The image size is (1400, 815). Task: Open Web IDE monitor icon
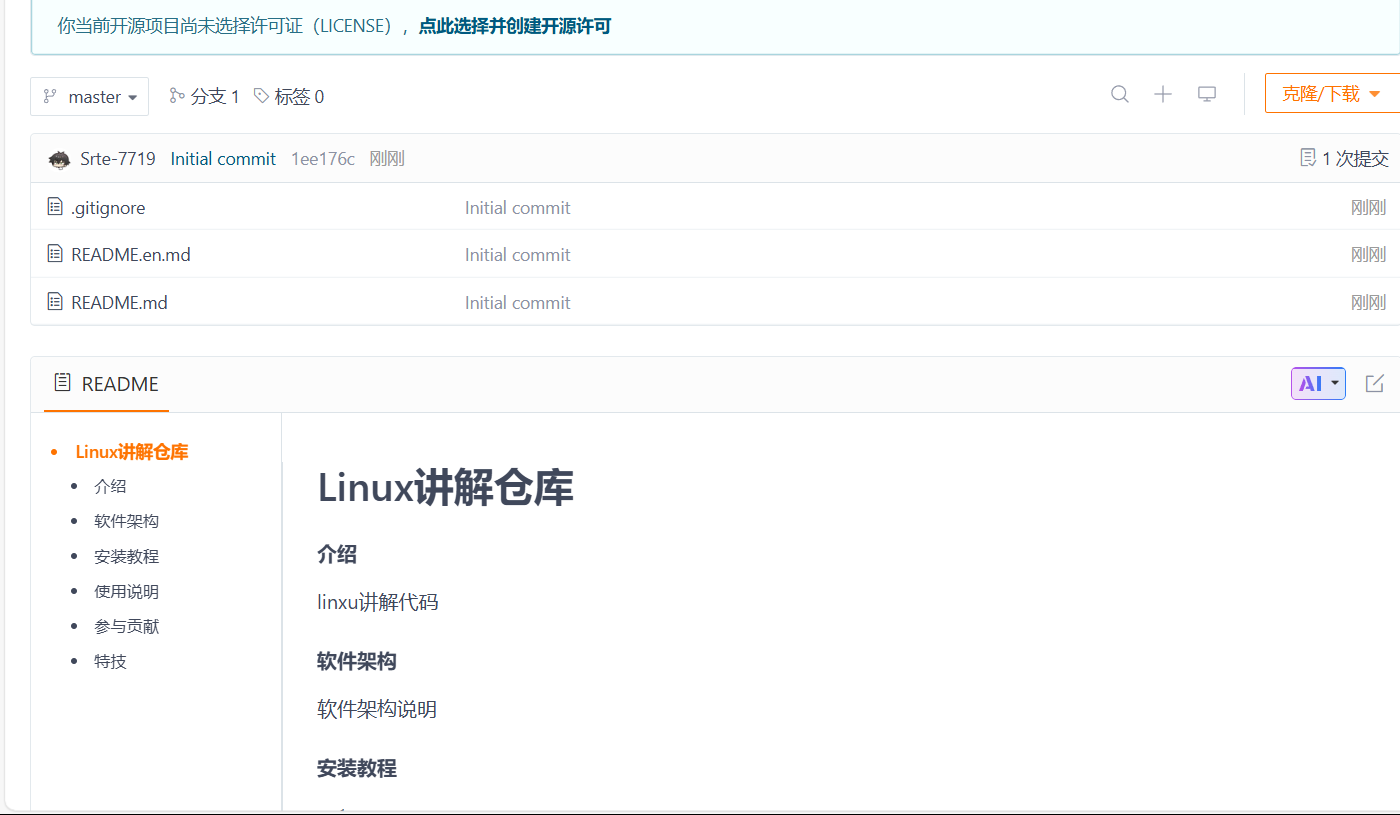(x=1207, y=94)
